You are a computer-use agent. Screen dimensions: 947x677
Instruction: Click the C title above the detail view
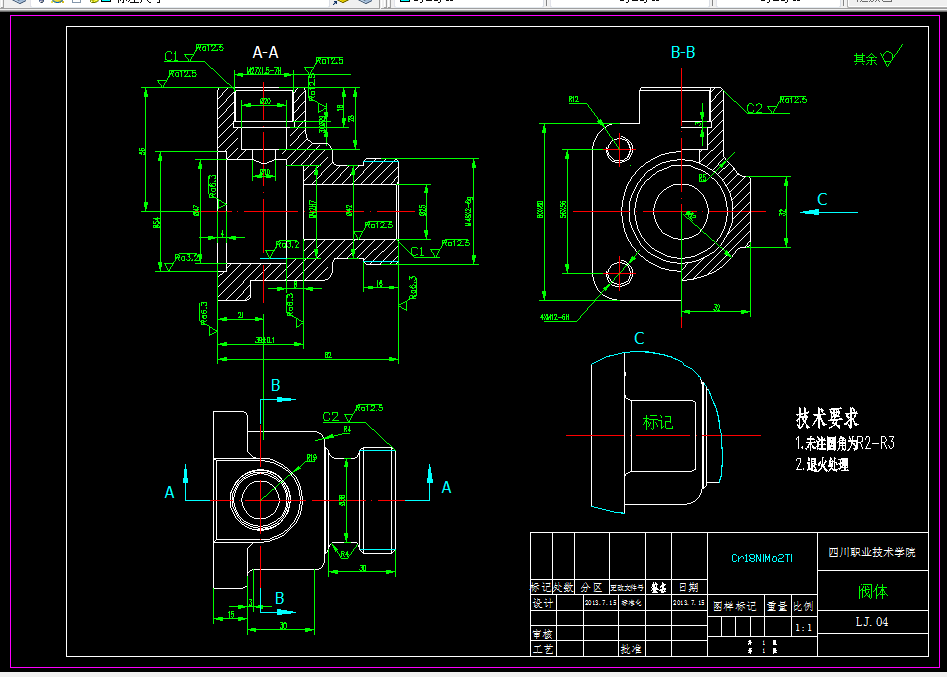pyautogui.click(x=639, y=338)
